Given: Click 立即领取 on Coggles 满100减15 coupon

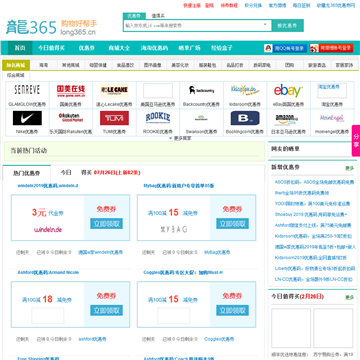Looking at the screenshot, I should [x=232, y=310].
